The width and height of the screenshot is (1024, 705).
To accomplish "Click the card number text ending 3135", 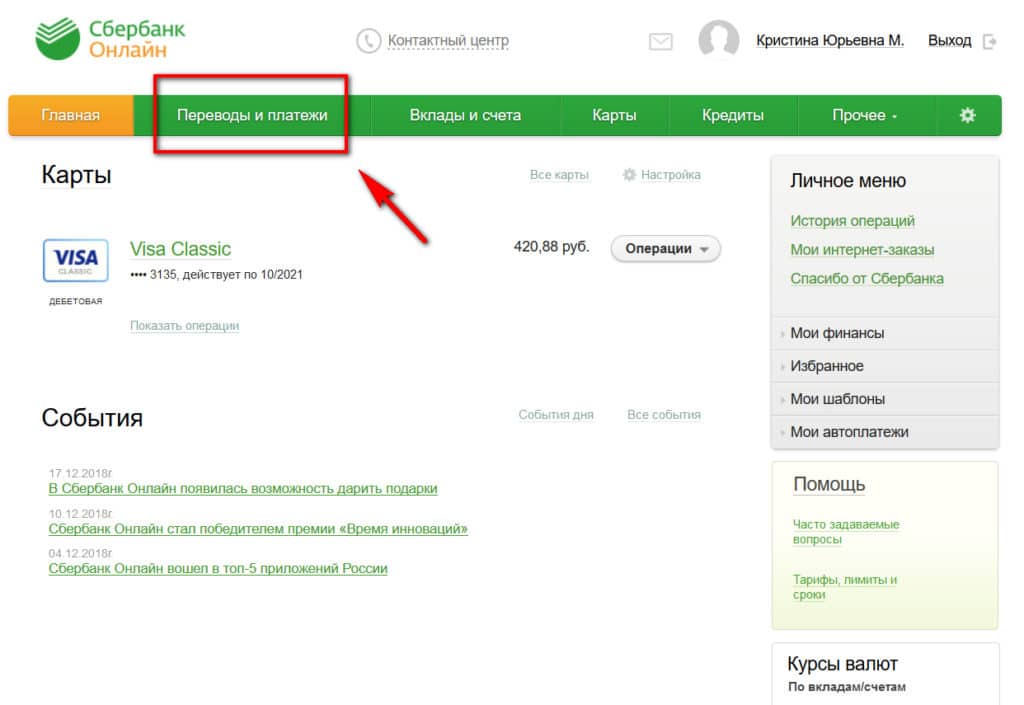I will click(216, 275).
